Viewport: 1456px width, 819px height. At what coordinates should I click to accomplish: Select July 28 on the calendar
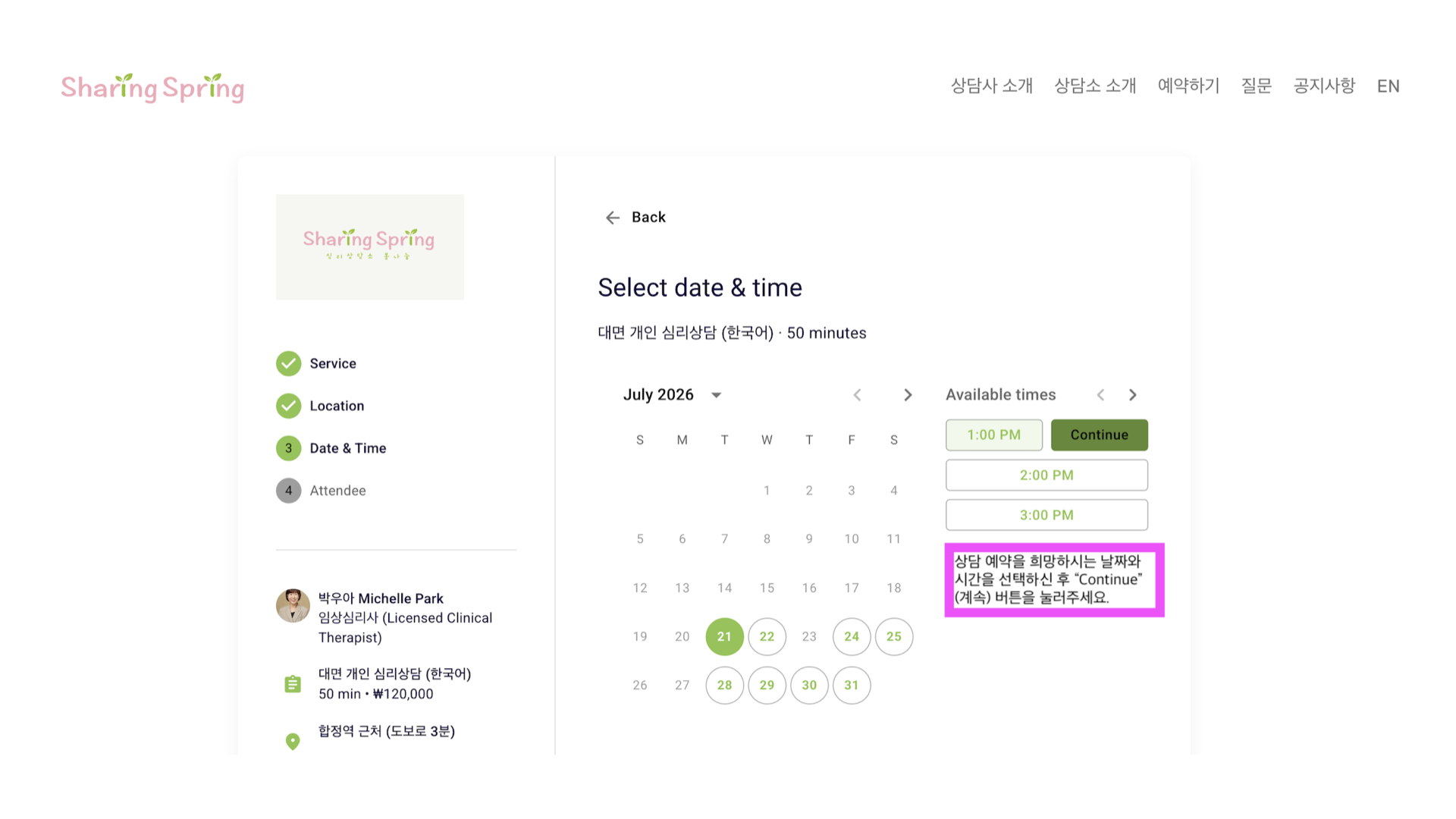[724, 686]
